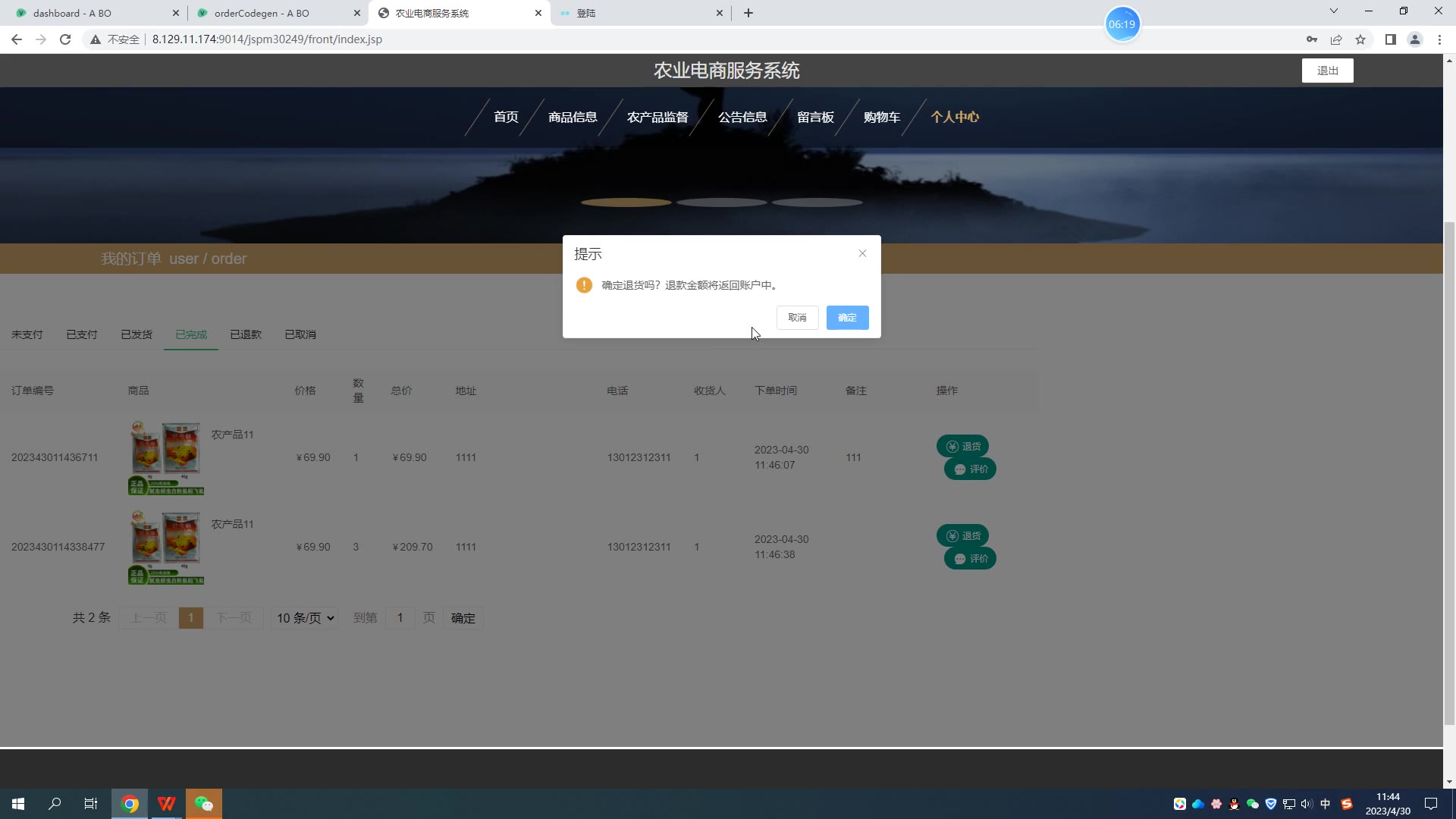Open the WeChat icon in the taskbar
This screenshot has width=1456, height=819.
(203, 804)
